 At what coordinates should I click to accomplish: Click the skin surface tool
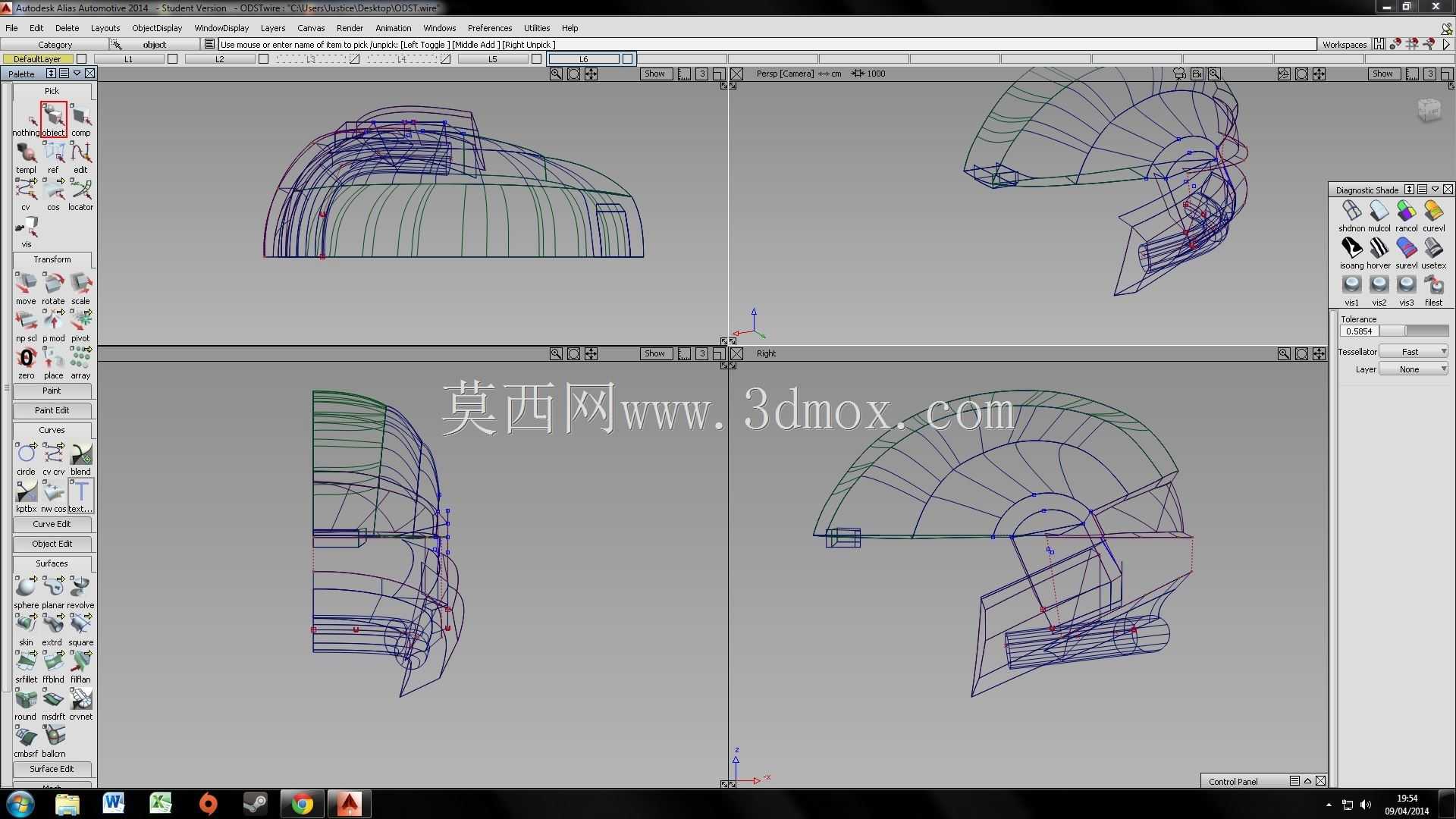click(x=26, y=629)
